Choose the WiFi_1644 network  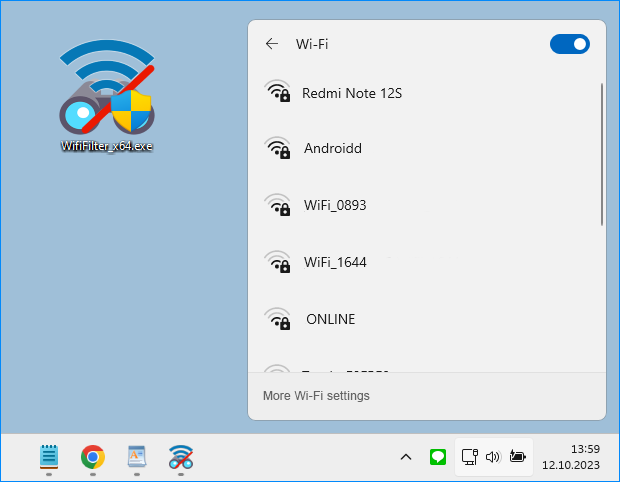tap(335, 262)
